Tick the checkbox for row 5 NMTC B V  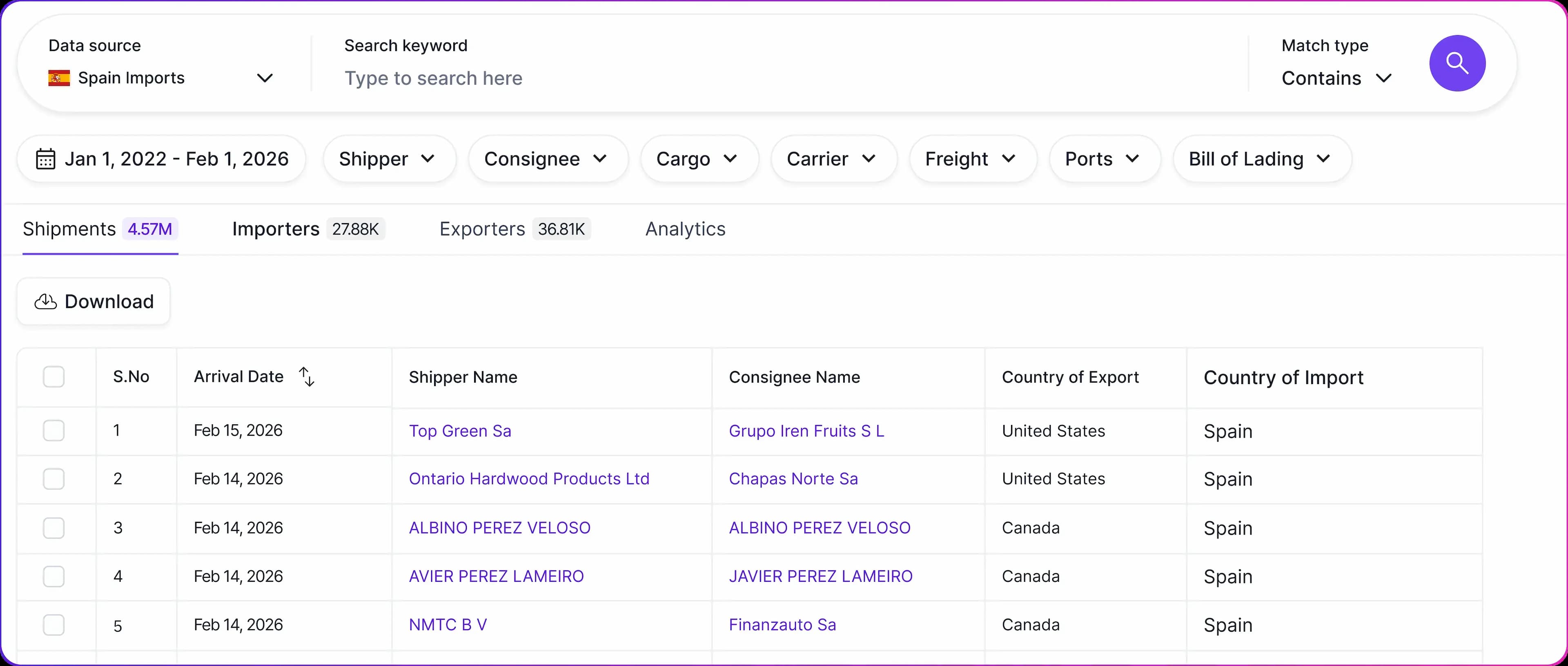click(x=53, y=625)
